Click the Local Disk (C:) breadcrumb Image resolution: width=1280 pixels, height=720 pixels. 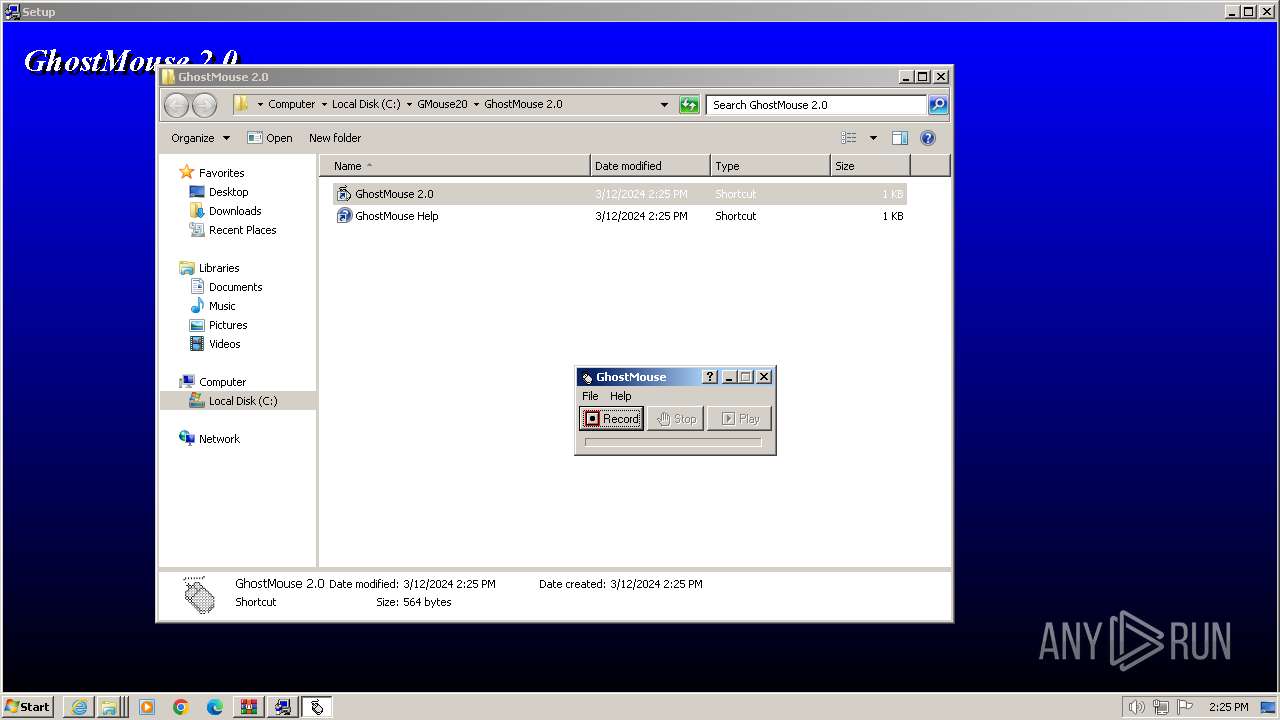click(x=366, y=104)
